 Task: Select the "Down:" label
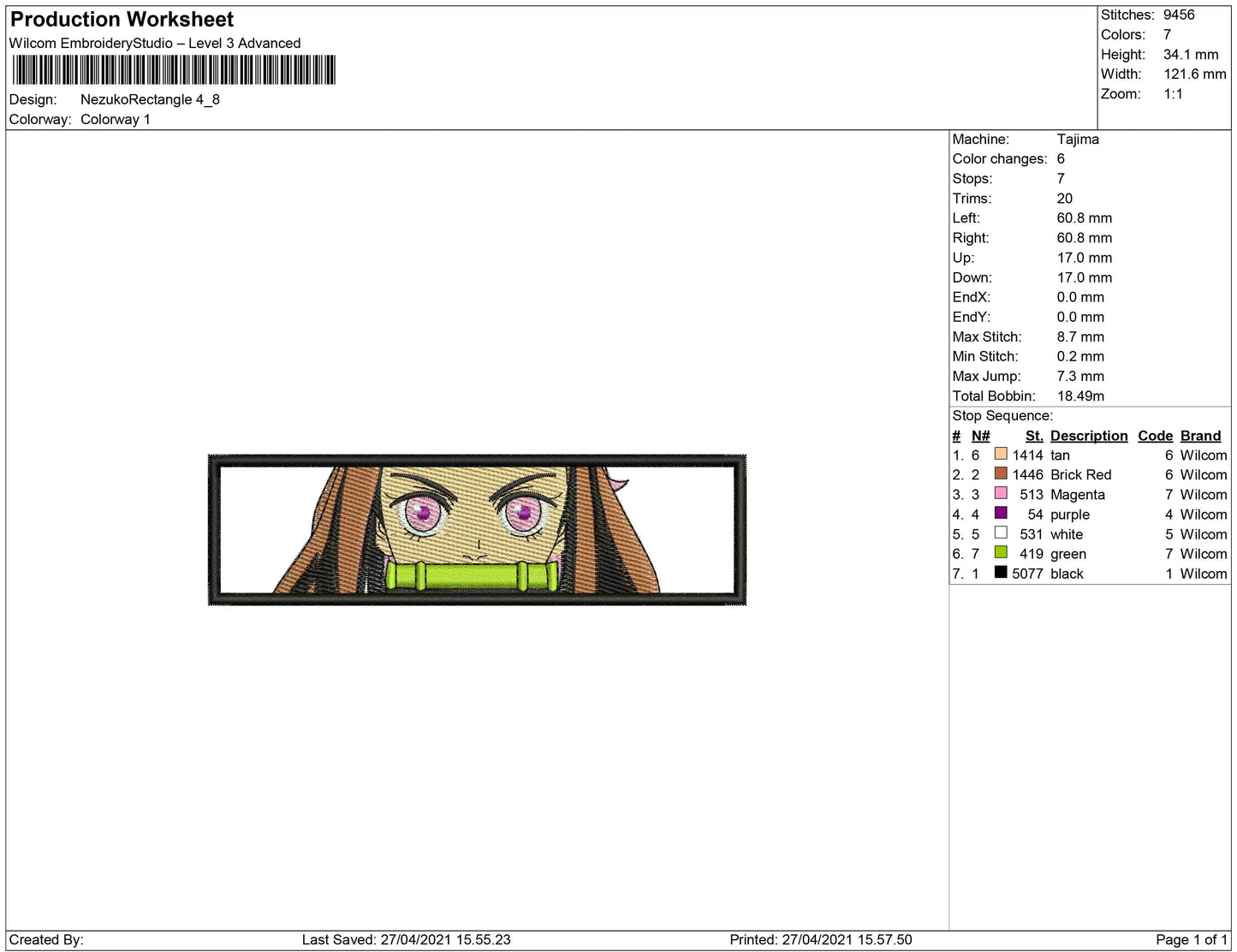[972, 277]
